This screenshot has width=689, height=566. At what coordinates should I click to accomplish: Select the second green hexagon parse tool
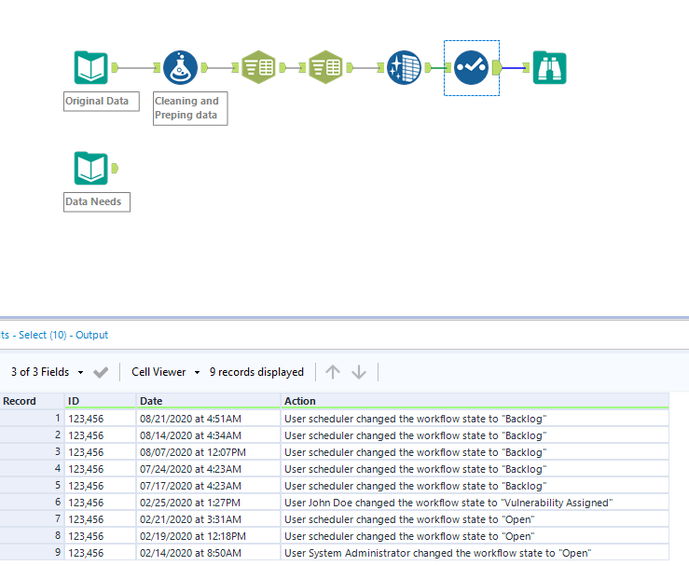point(326,68)
